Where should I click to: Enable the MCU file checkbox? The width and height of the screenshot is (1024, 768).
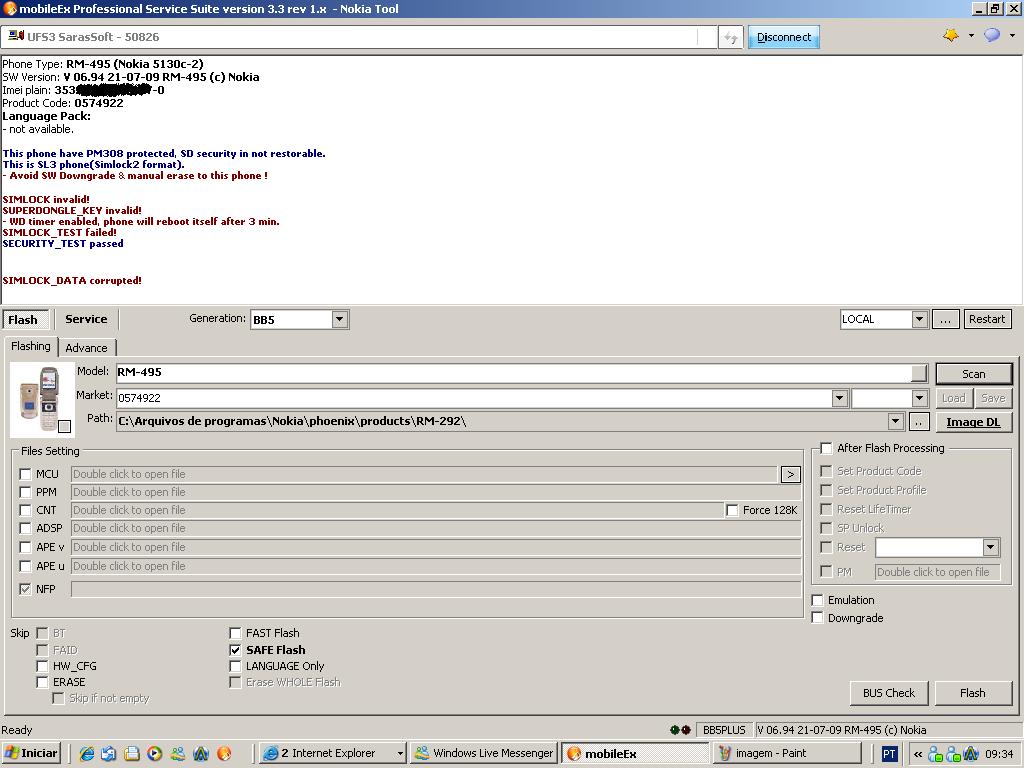[x=25, y=474]
